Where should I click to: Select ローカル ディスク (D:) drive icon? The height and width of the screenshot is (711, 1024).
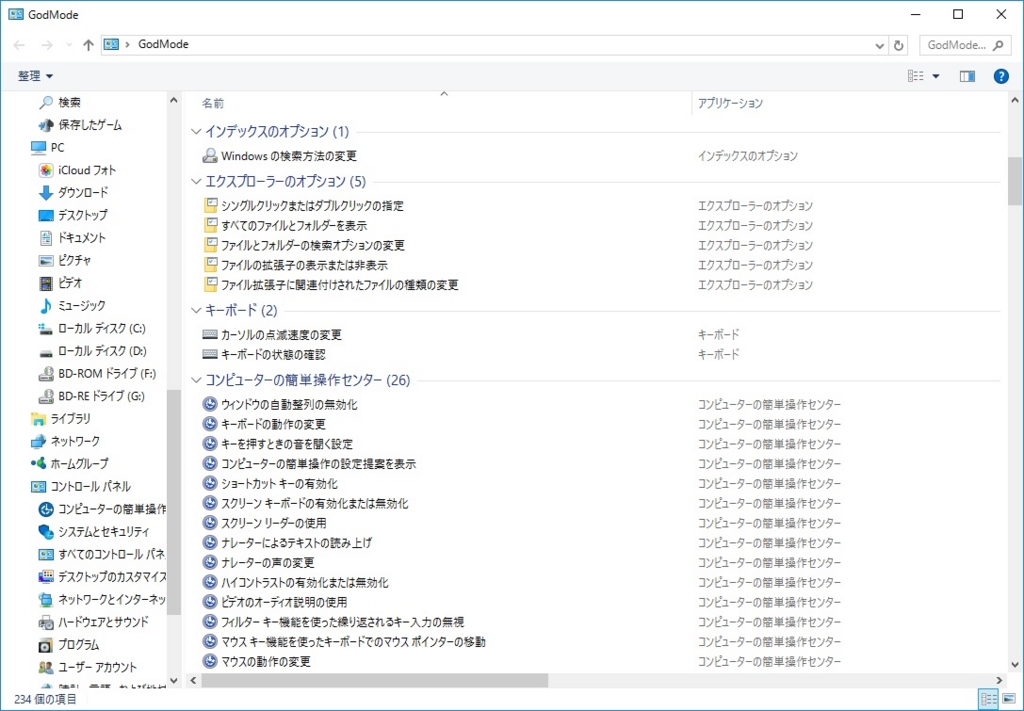(46, 351)
